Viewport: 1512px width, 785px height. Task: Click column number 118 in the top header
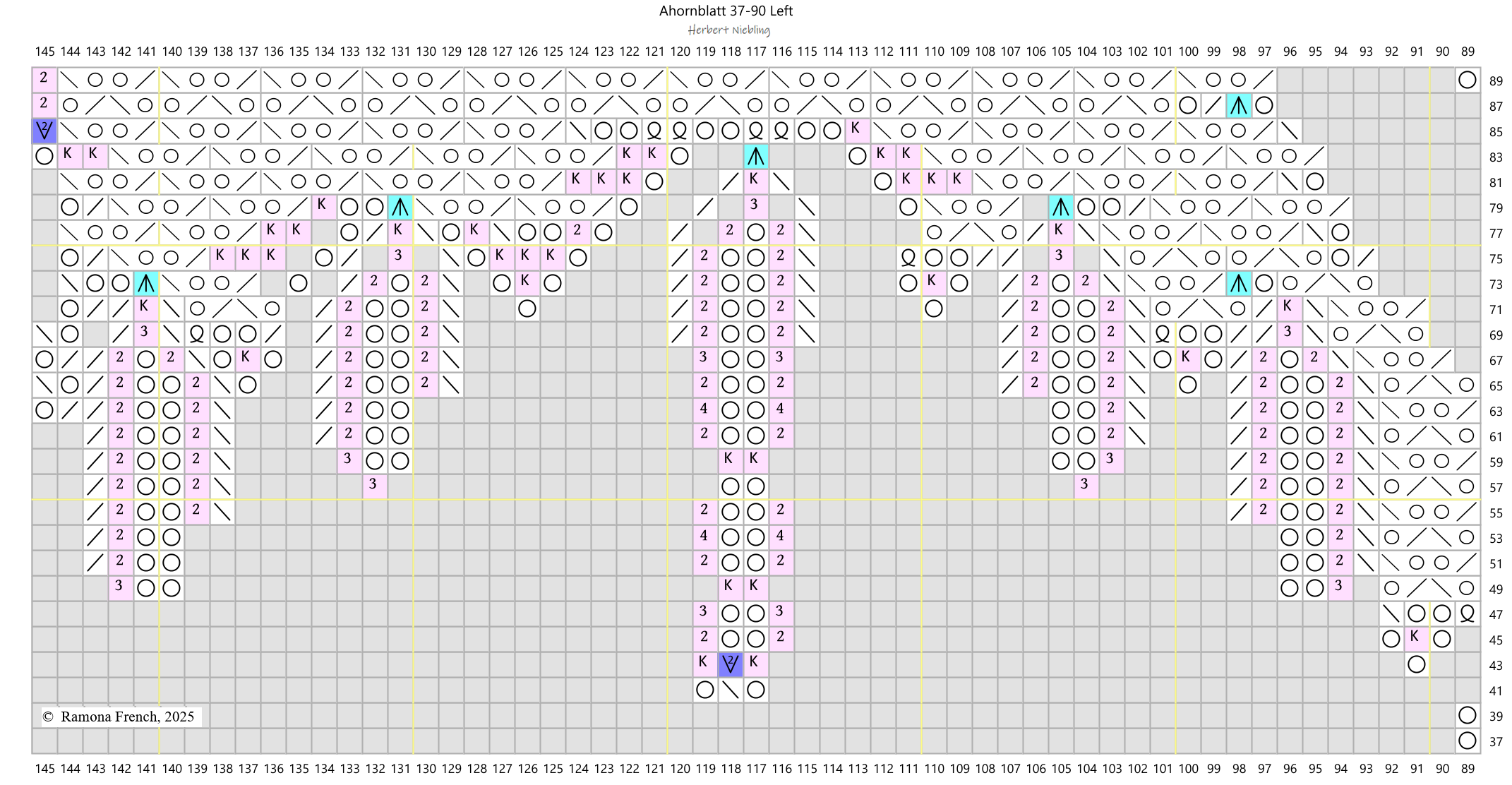(731, 52)
